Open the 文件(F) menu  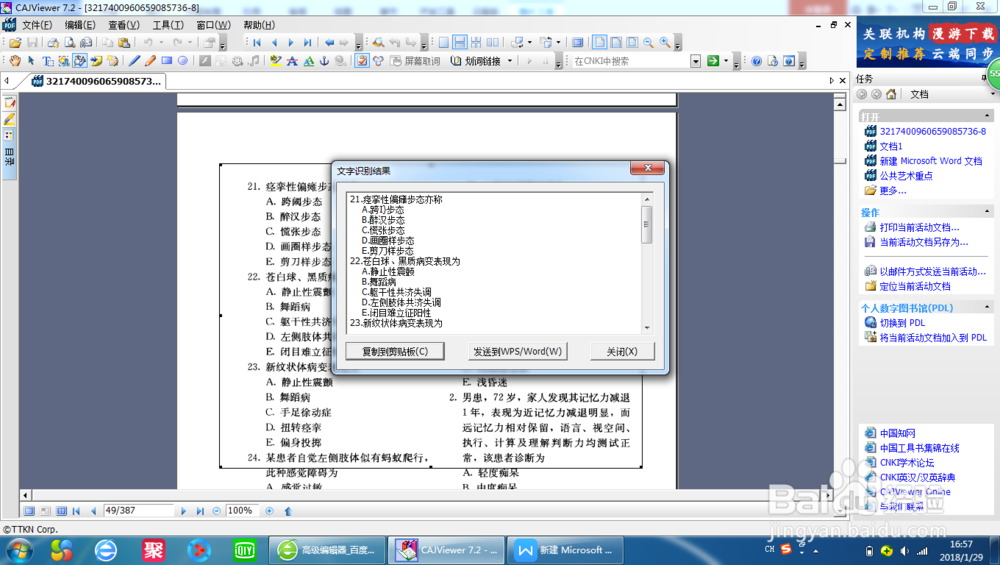37,25
